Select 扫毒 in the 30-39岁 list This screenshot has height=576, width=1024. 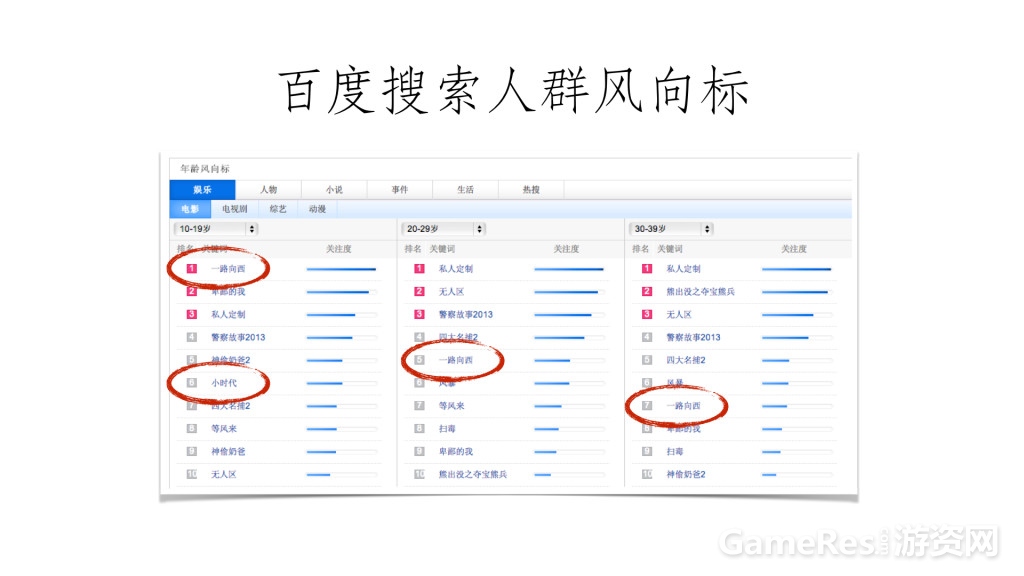click(675, 451)
